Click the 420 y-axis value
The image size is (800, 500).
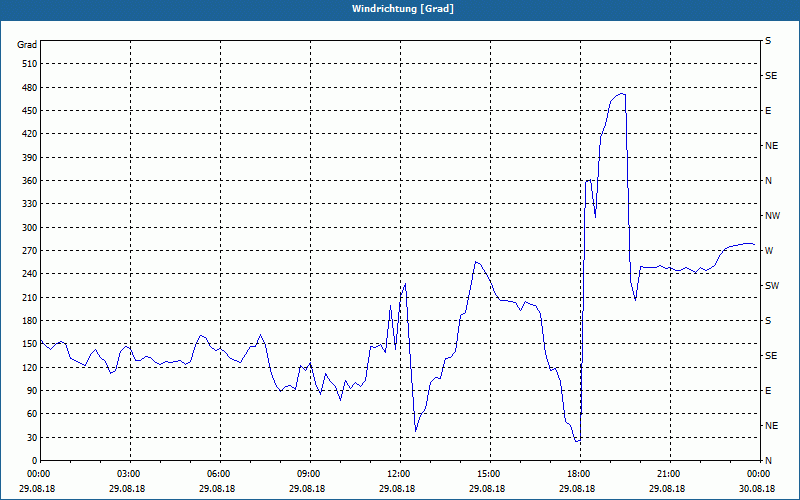tap(30, 134)
